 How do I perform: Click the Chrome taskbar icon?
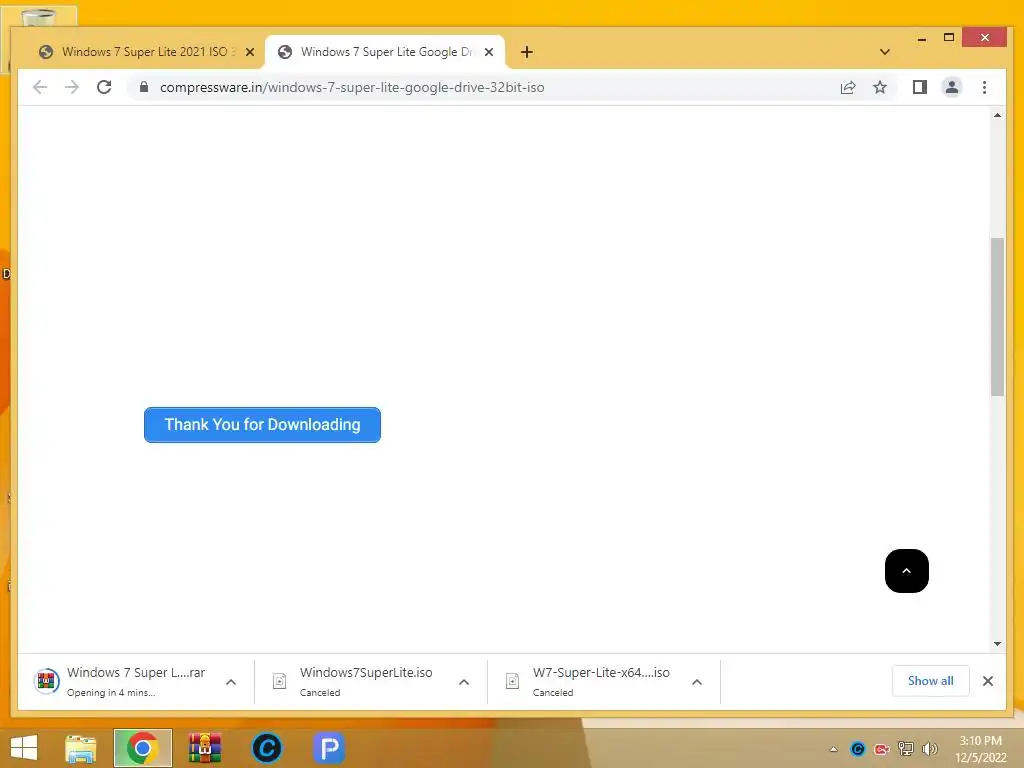coord(142,748)
